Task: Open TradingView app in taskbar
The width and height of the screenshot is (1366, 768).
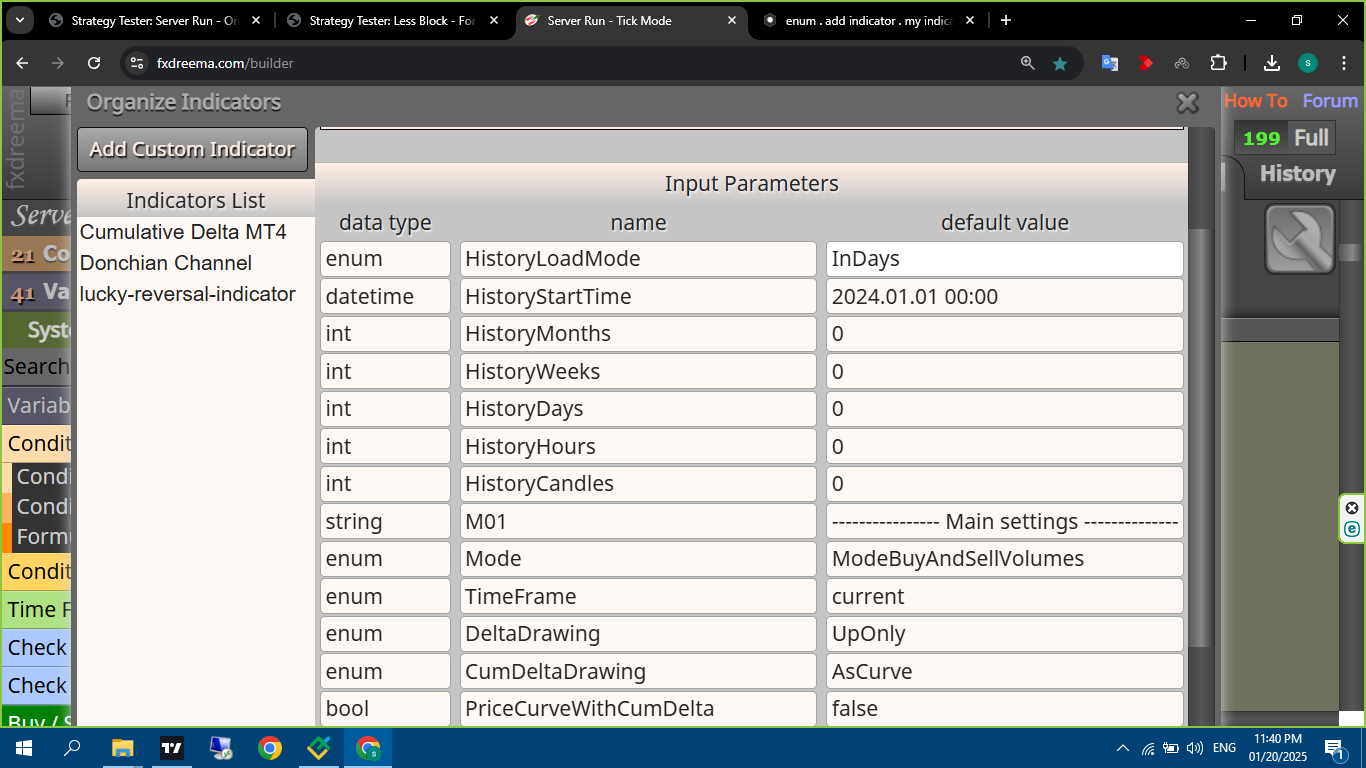Action: click(172, 747)
